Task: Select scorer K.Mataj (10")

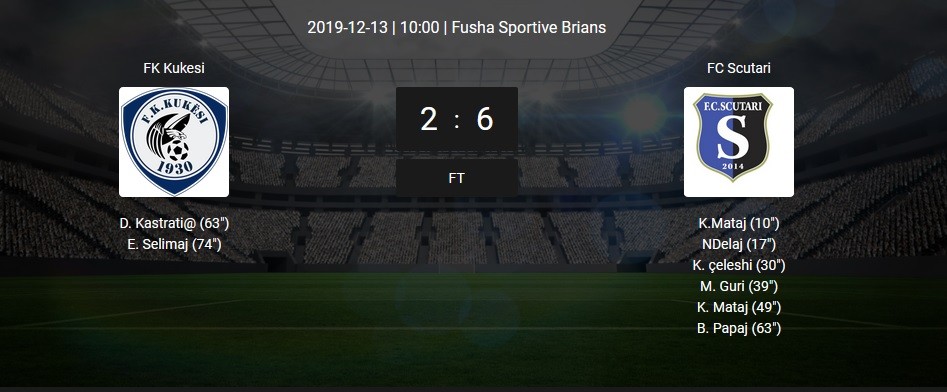Action: click(739, 223)
